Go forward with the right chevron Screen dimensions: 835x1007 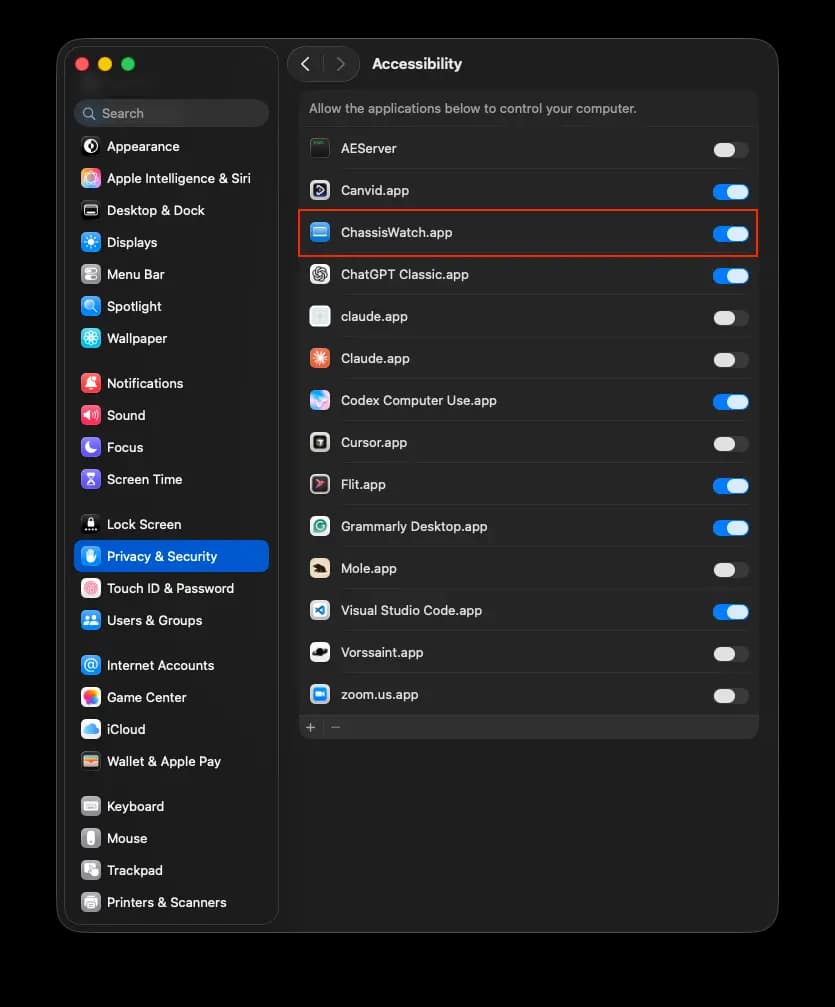(x=340, y=64)
